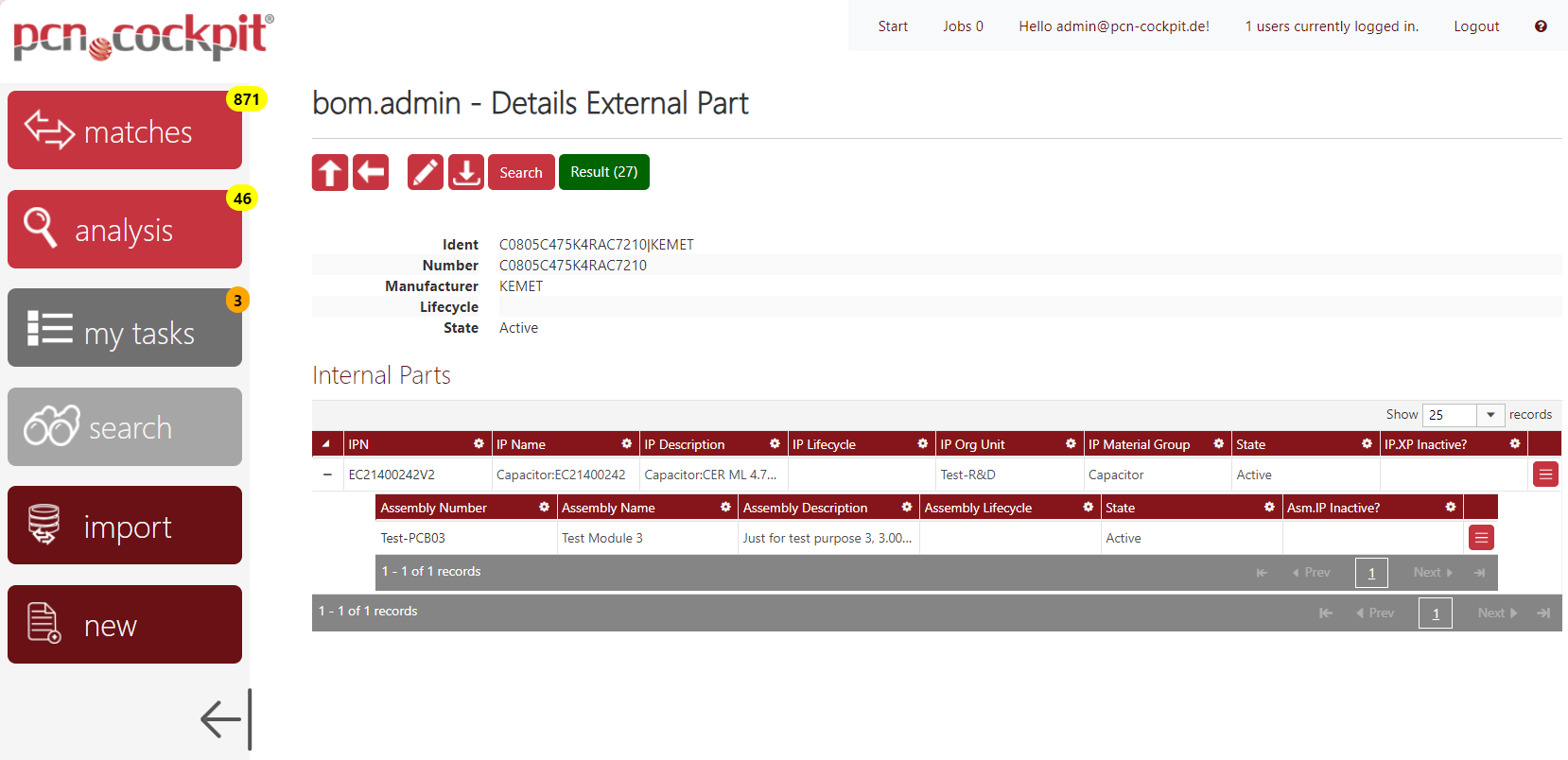The image size is (1568, 760).
Task: Open the search section
Action: coord(125,427)
